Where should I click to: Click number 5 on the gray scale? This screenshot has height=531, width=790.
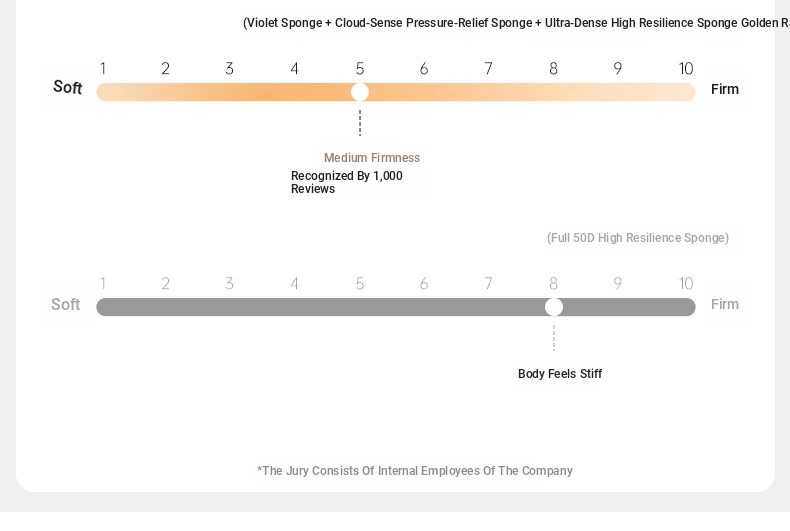(360, 284)
